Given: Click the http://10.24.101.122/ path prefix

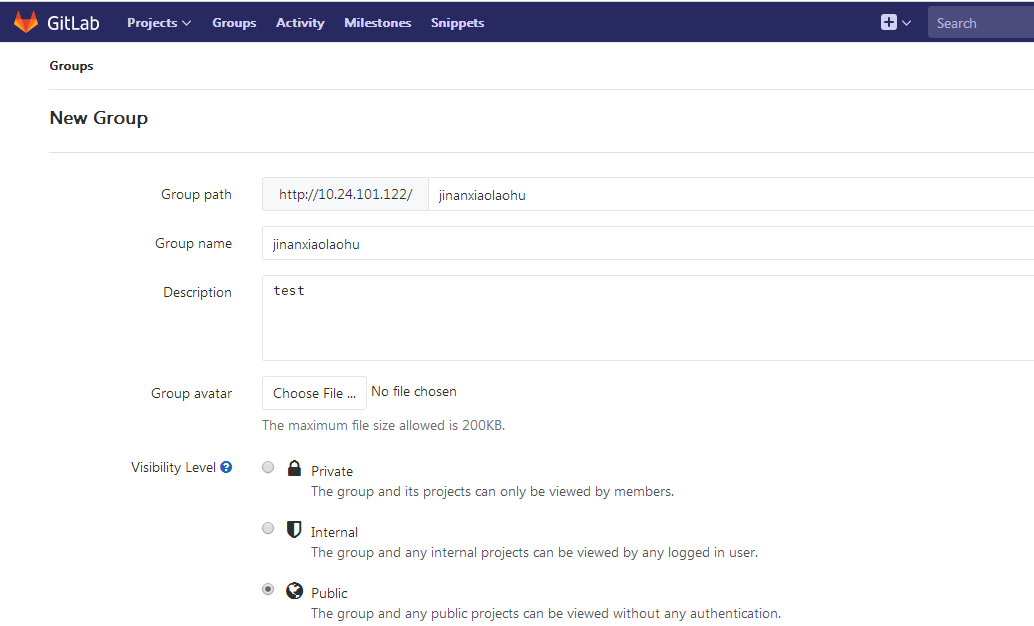Looking at the screenshot, I should 346,195.
